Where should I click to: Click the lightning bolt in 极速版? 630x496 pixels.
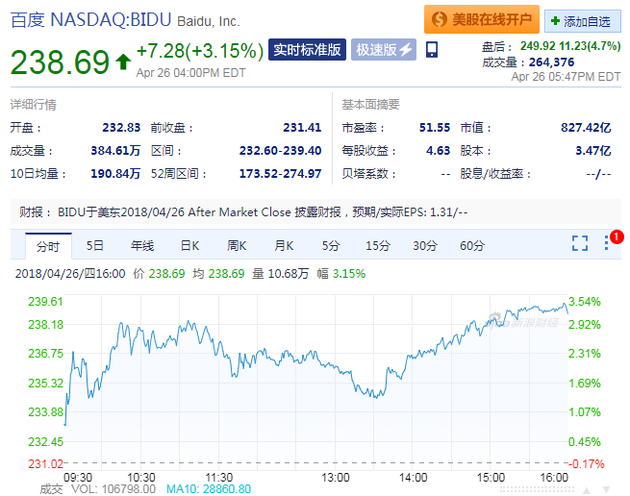pos(406,50)
